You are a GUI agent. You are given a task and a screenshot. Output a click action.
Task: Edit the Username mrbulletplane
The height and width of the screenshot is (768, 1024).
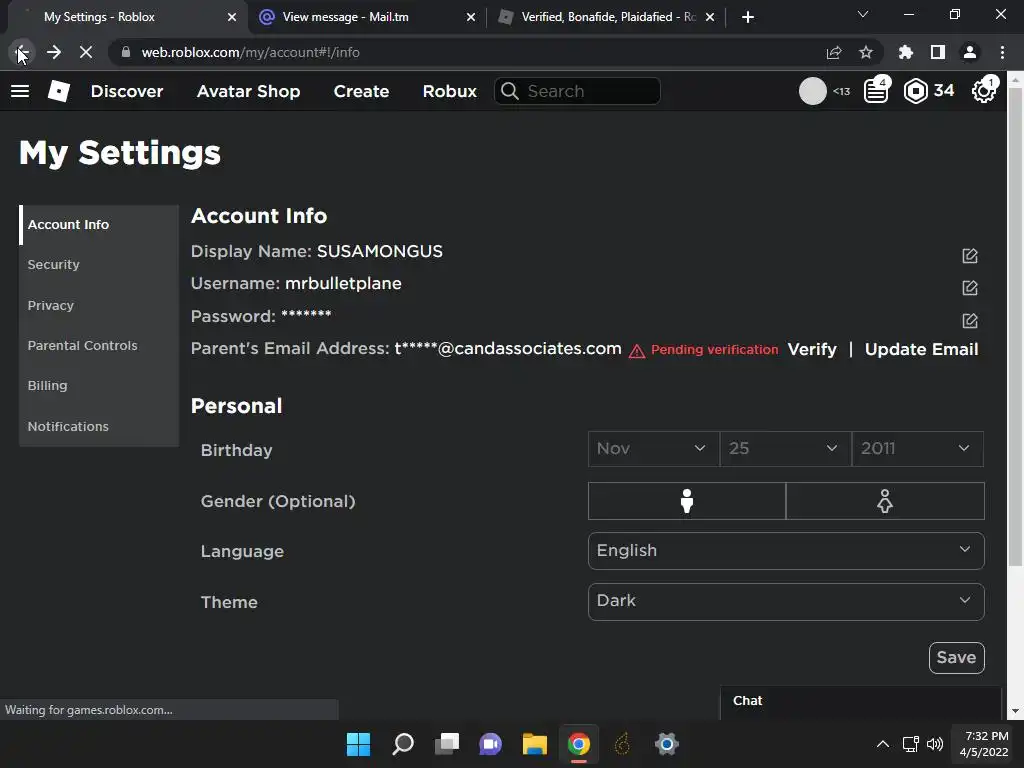tap(970, 287)
